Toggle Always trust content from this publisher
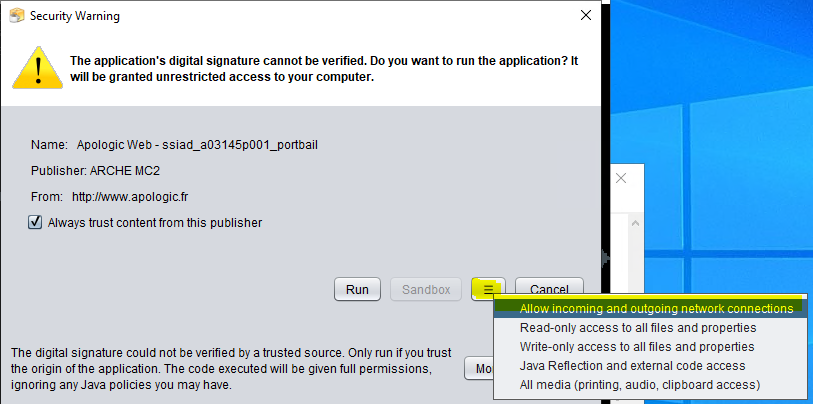The image size is (813, 404). 36,223
